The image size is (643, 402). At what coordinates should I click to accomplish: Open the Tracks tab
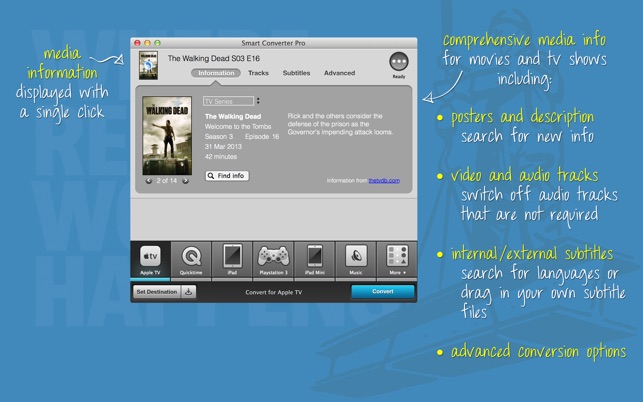point(258,73)
